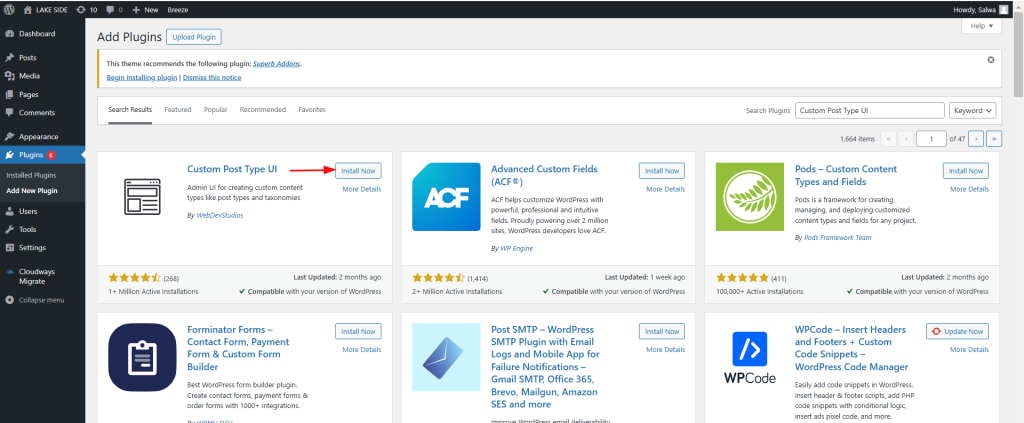This screenshot has width=1024, height=423.
Task: Open Installed Plugins submenu item
Action: pyautogui.click(x=31, y=175)
